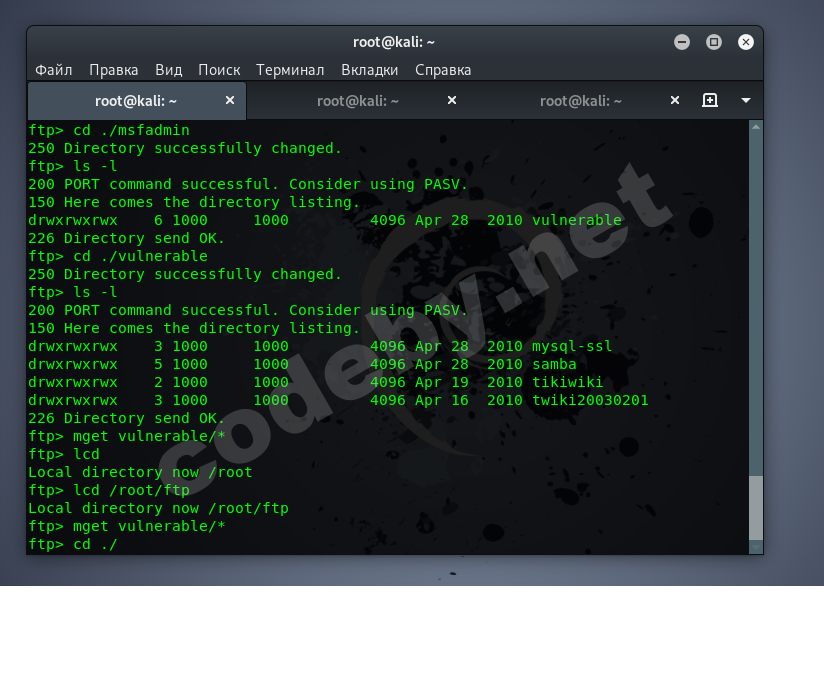Click the 'cd ./vulnerable' command line
824x678 pixels.
pyautogui.click(x=118, y=256)
